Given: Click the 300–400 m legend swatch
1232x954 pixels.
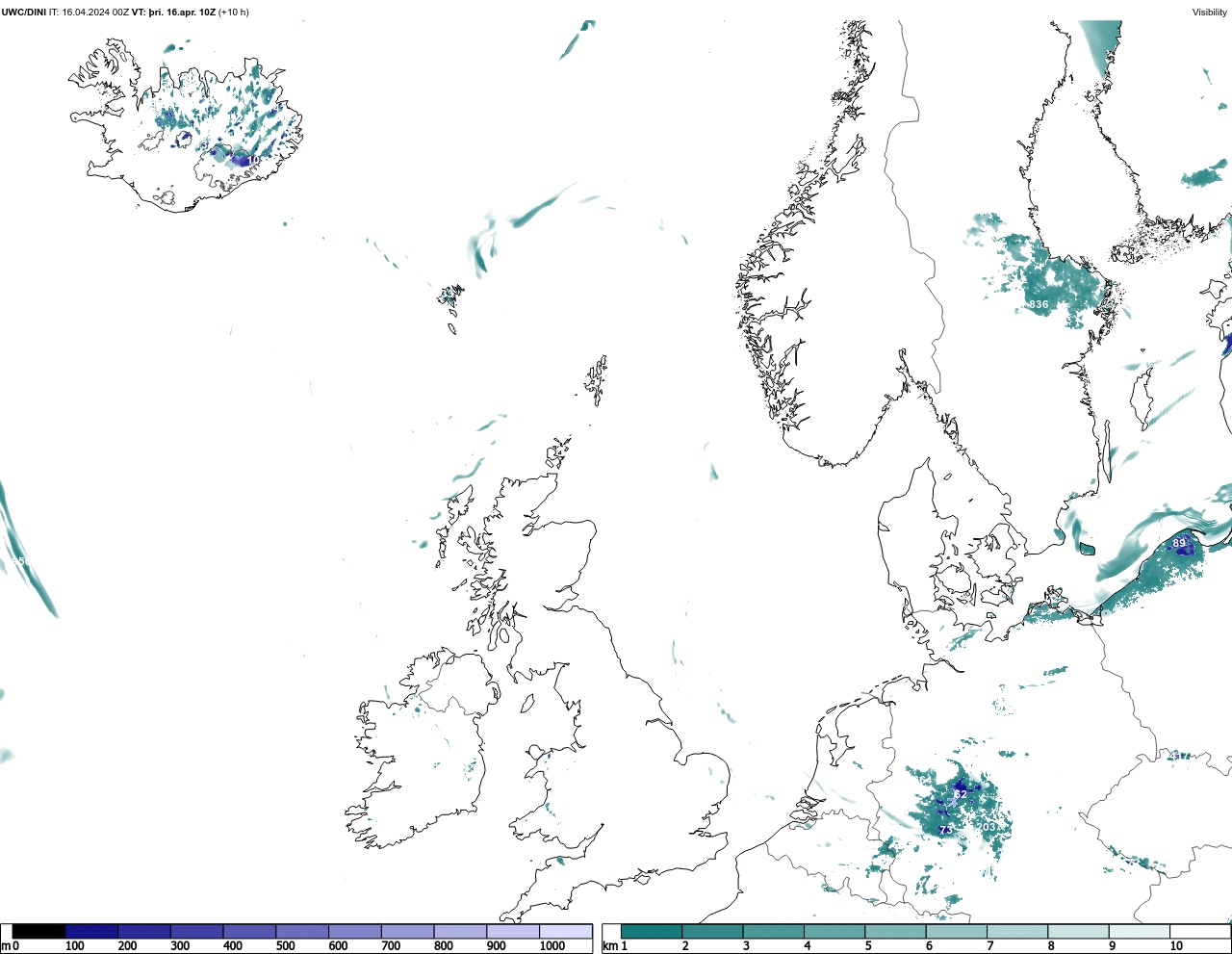Looking at the screenshot, I should [196, 932].
